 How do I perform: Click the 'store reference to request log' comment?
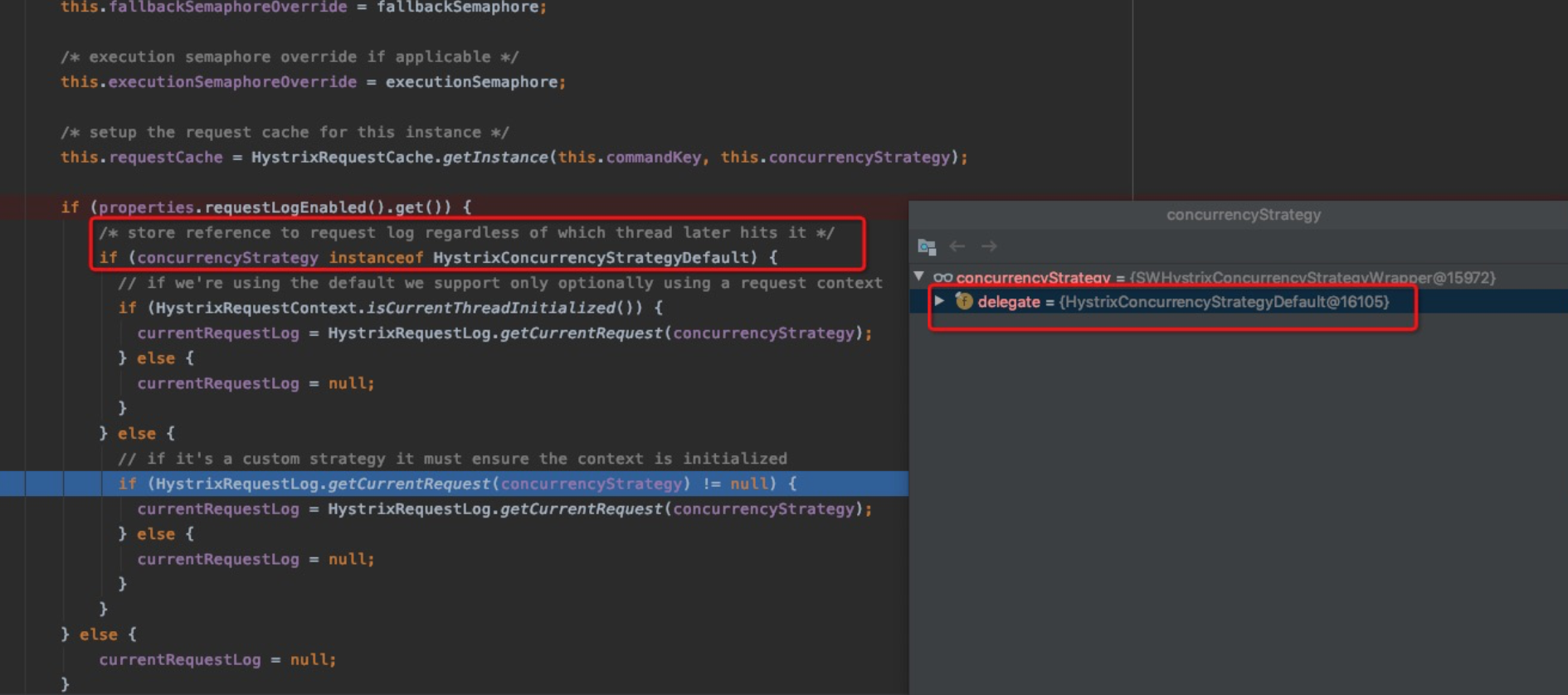(466, 233)
